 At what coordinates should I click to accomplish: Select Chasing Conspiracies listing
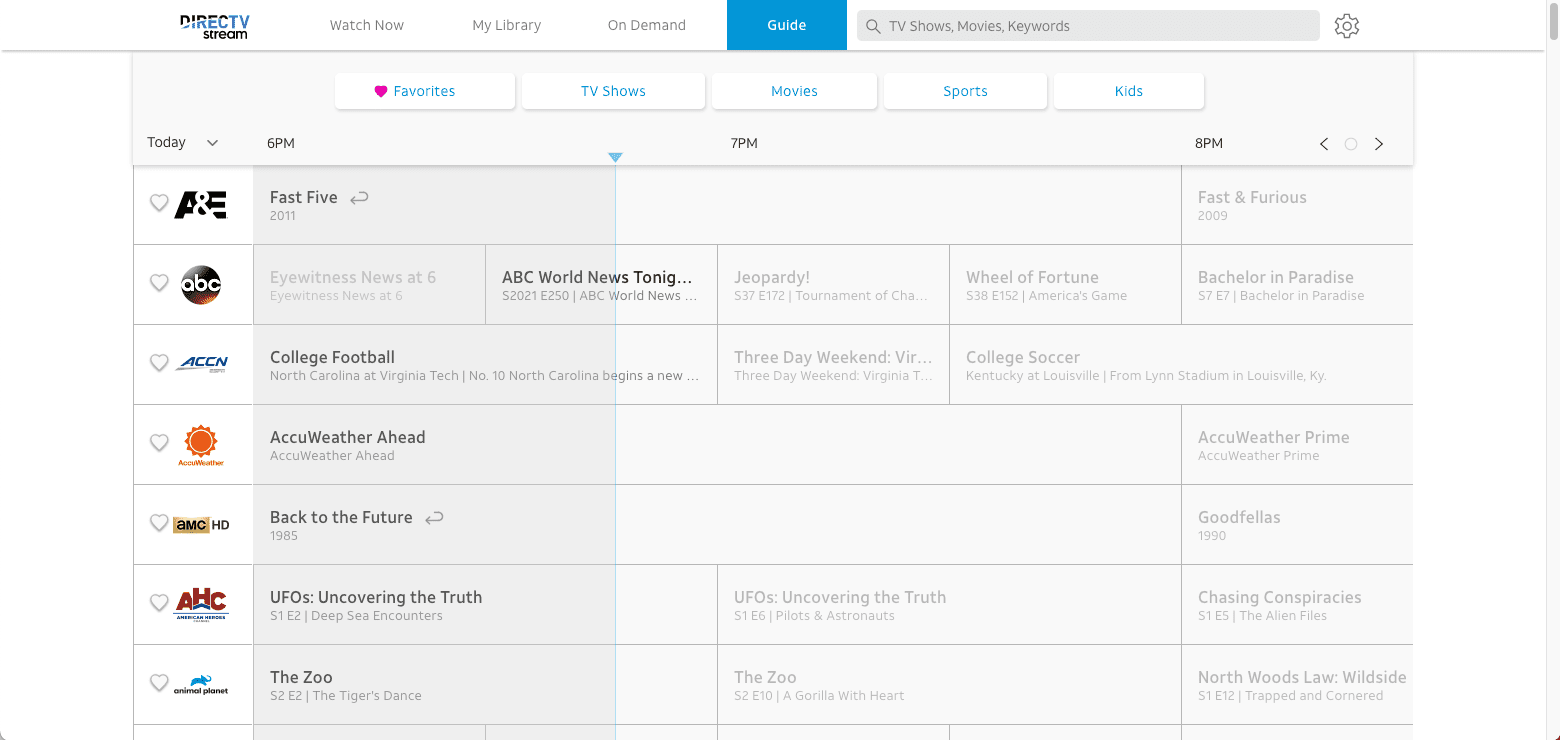pyautogui.click(x=1297, y=605)
